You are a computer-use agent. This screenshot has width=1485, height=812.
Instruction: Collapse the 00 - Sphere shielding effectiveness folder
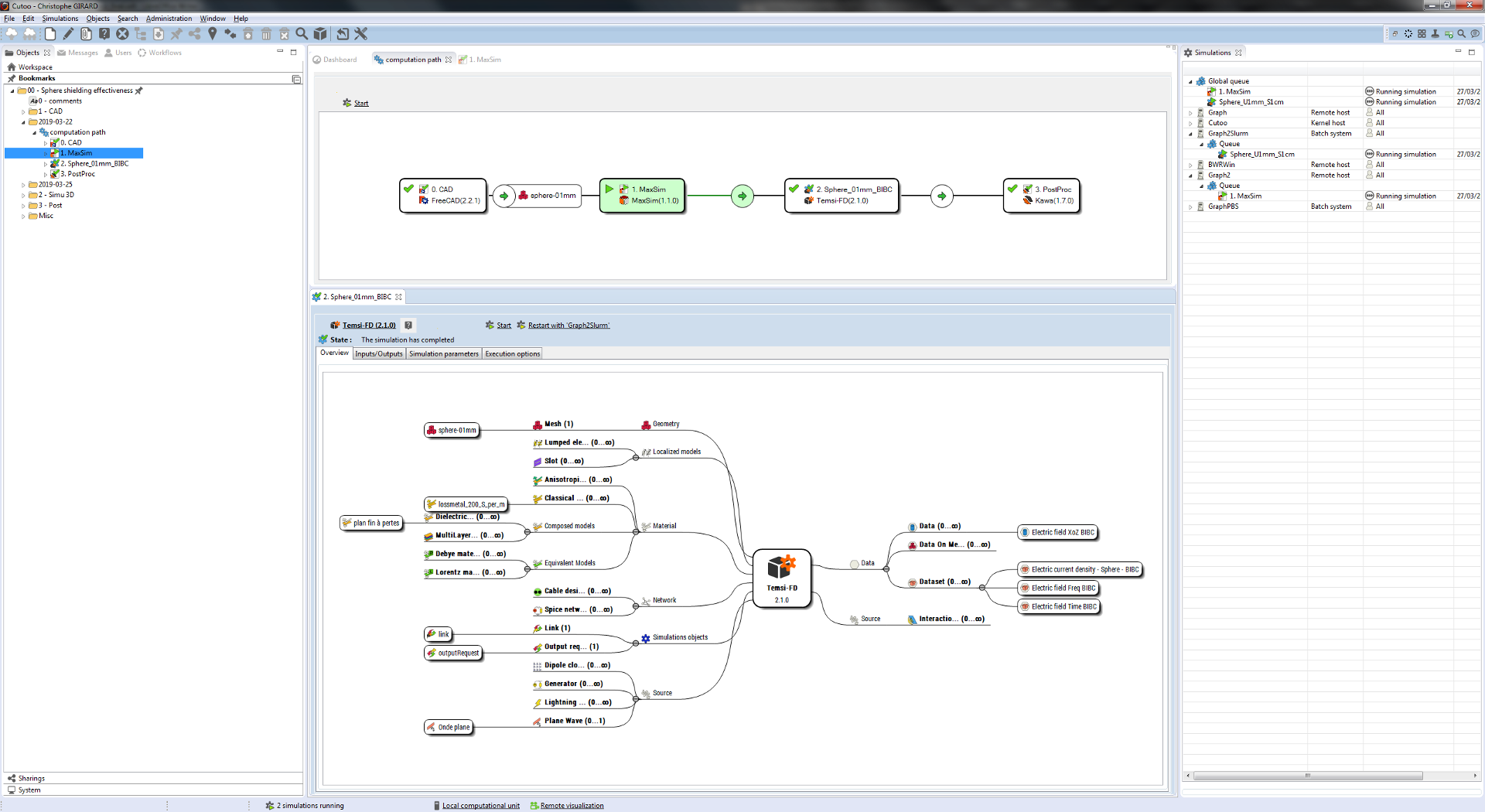click(12, 91)
